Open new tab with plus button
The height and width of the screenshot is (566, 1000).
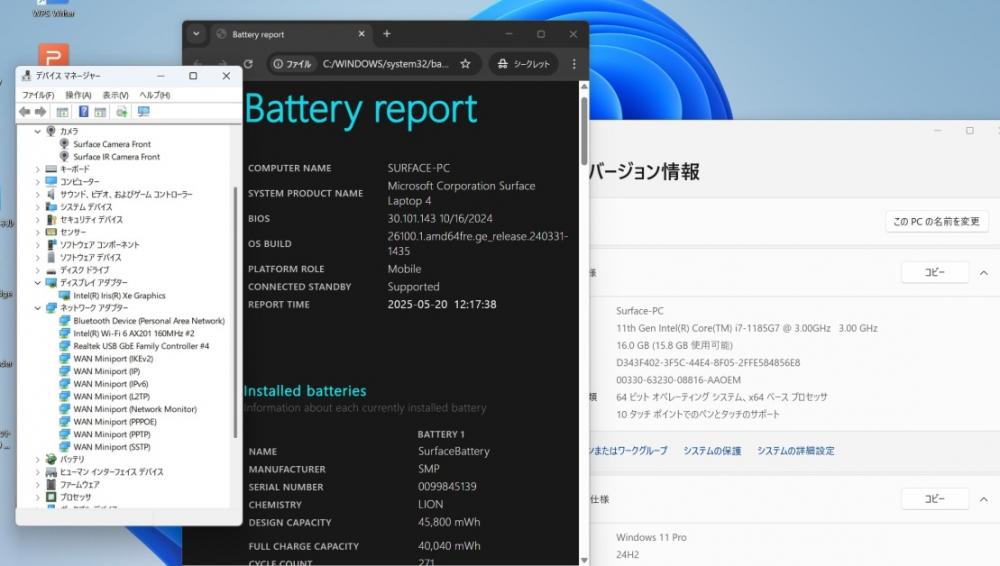click(x=386, y=34)
